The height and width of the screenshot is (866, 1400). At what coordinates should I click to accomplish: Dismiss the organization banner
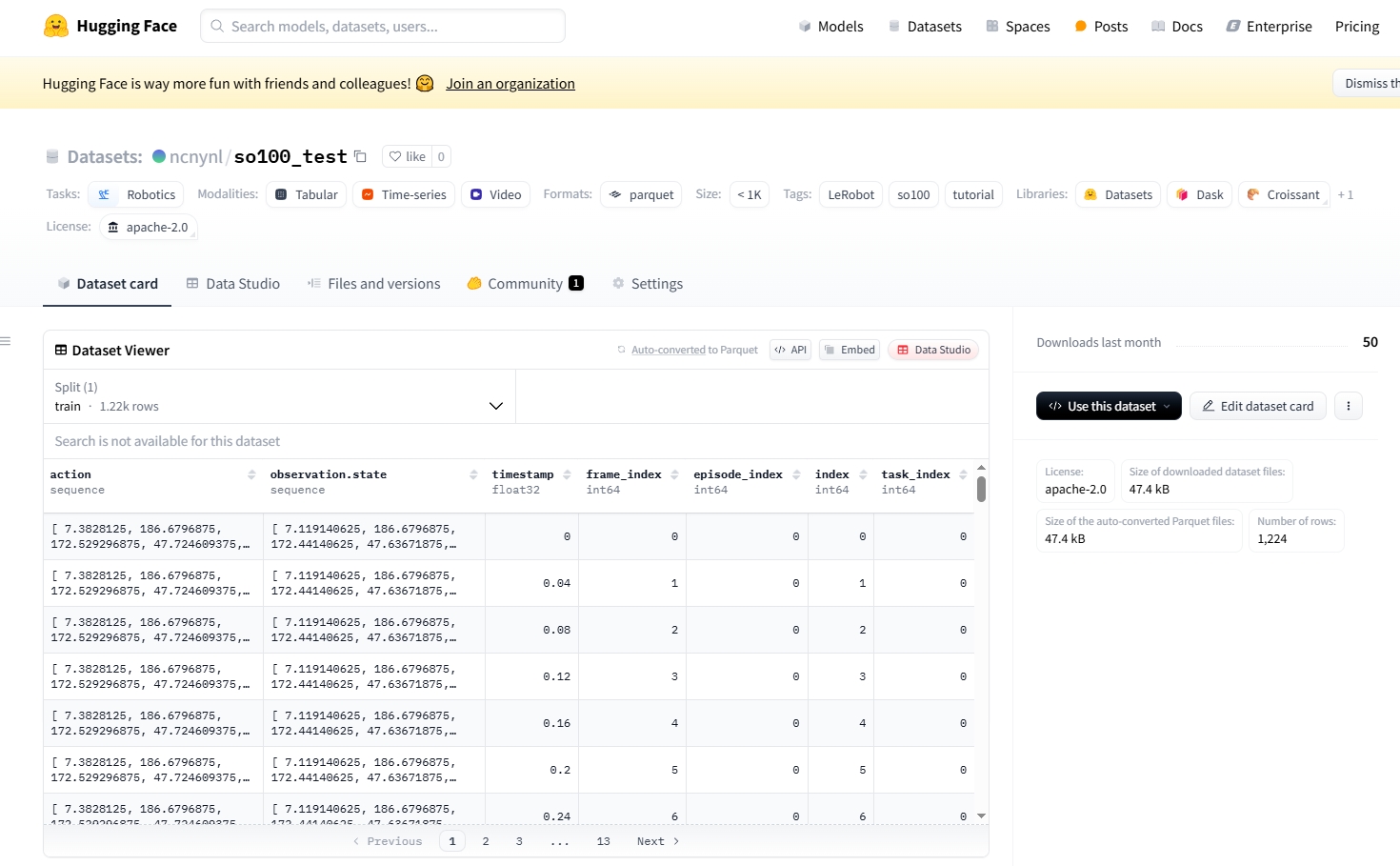(x=1368, y=83)
